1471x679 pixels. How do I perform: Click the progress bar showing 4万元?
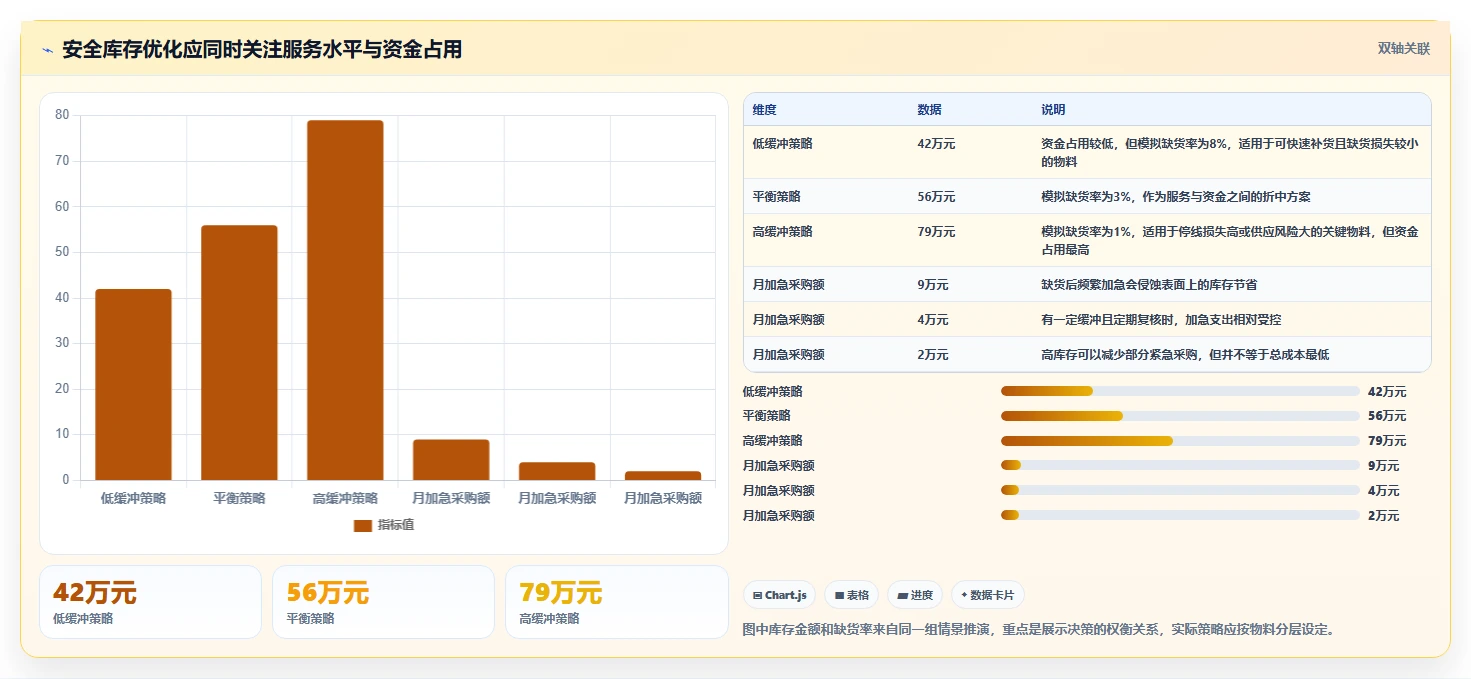(x=1180, y=490)
